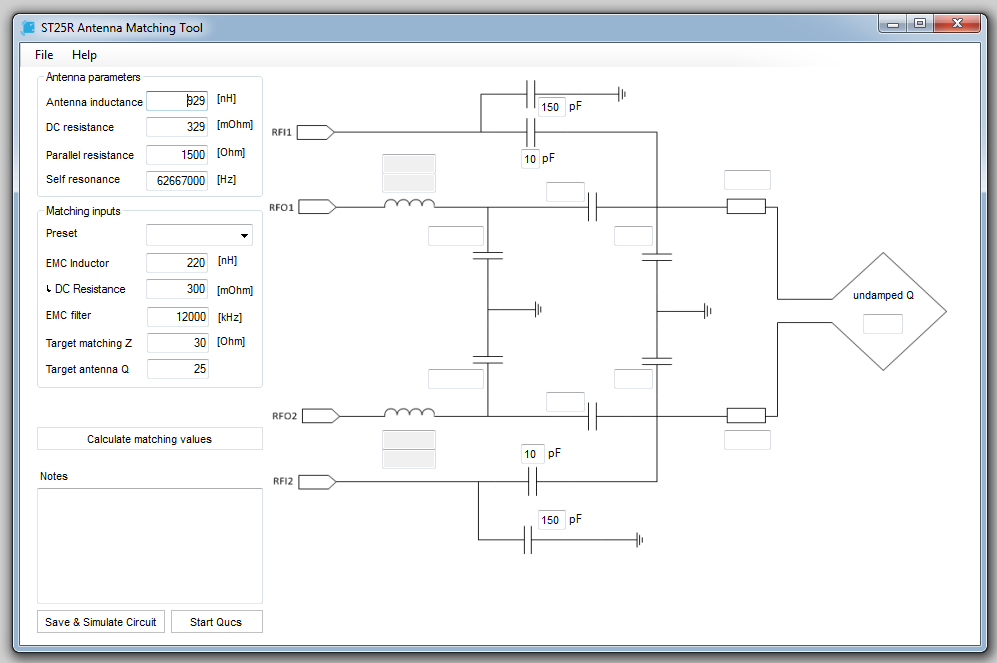The image size is (997, 663).
Task: Click the RFO2 series capacitor symbol
Action: coord(593,416)
